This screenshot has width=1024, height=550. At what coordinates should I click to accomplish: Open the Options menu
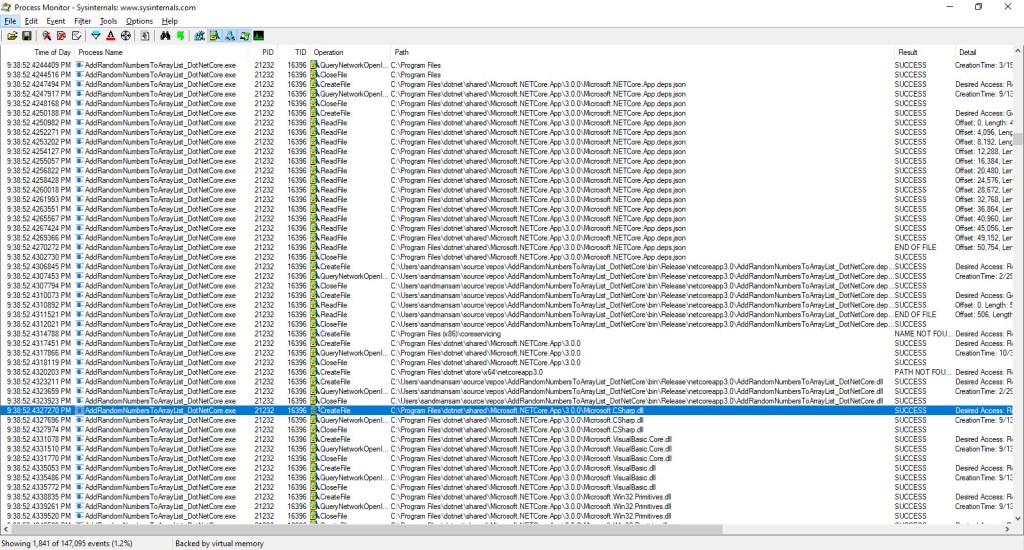pyautogui.click(x=139, y=20)
